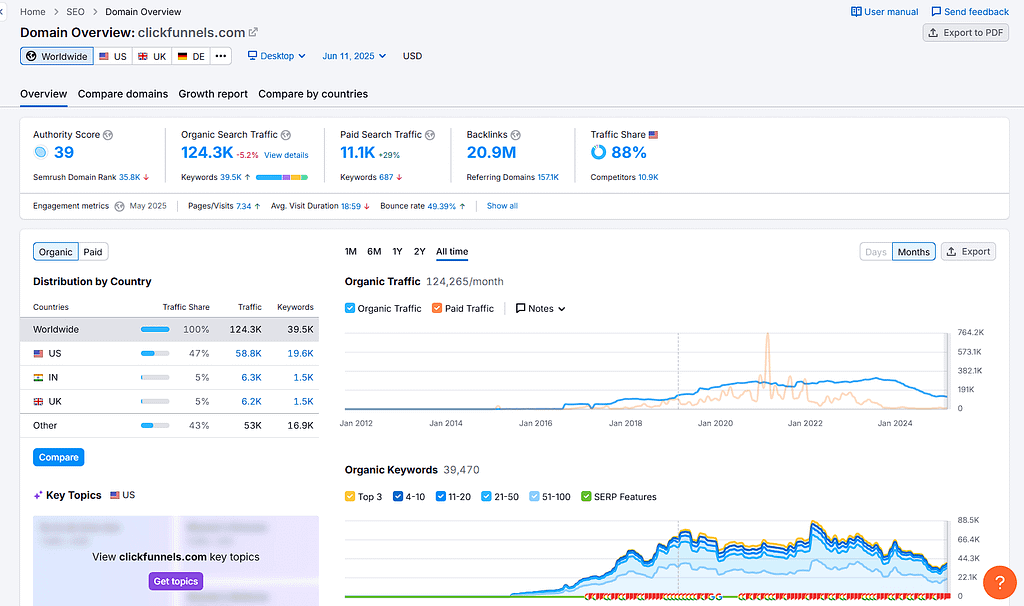Select the Organic distribution toggle
Viewport: 1024px width, 606px height.
[56, 252]
